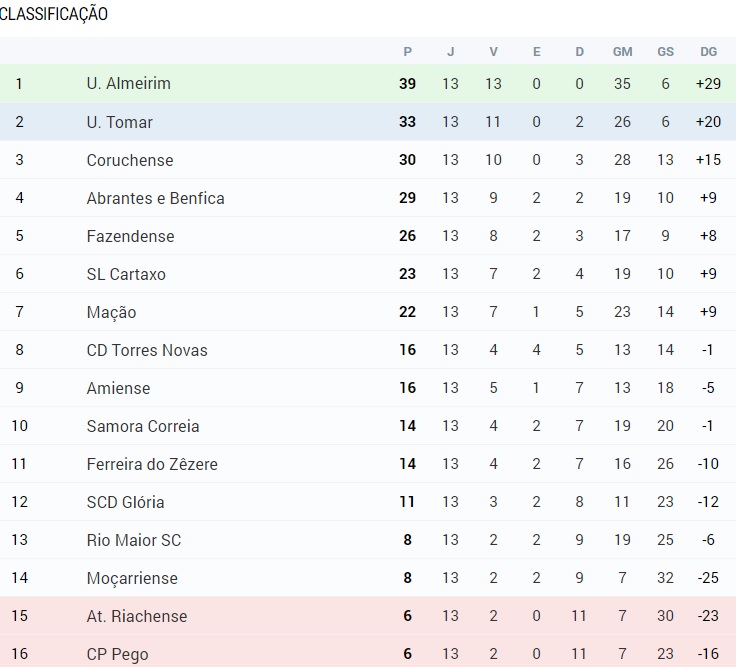Select the Fazendense row name
Screen dimensions: 736x667
[x=130, y=236]
